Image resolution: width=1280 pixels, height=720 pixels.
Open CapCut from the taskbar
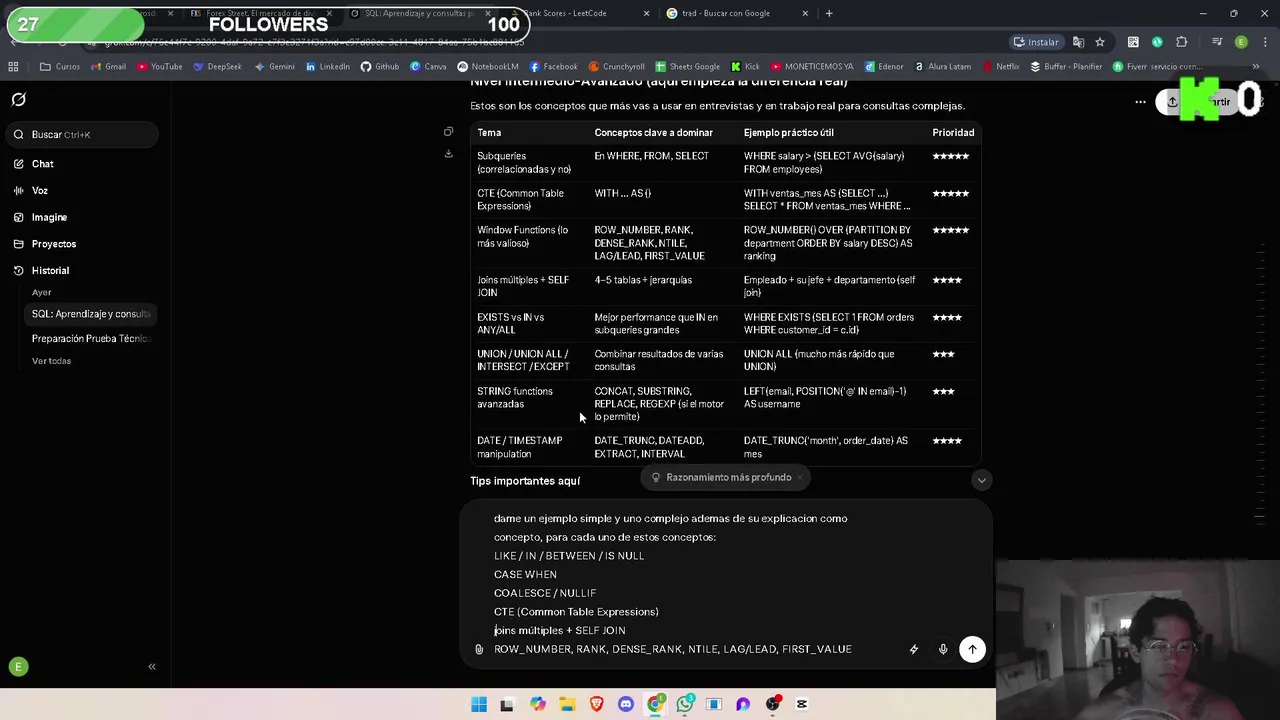tap(802, 704)
